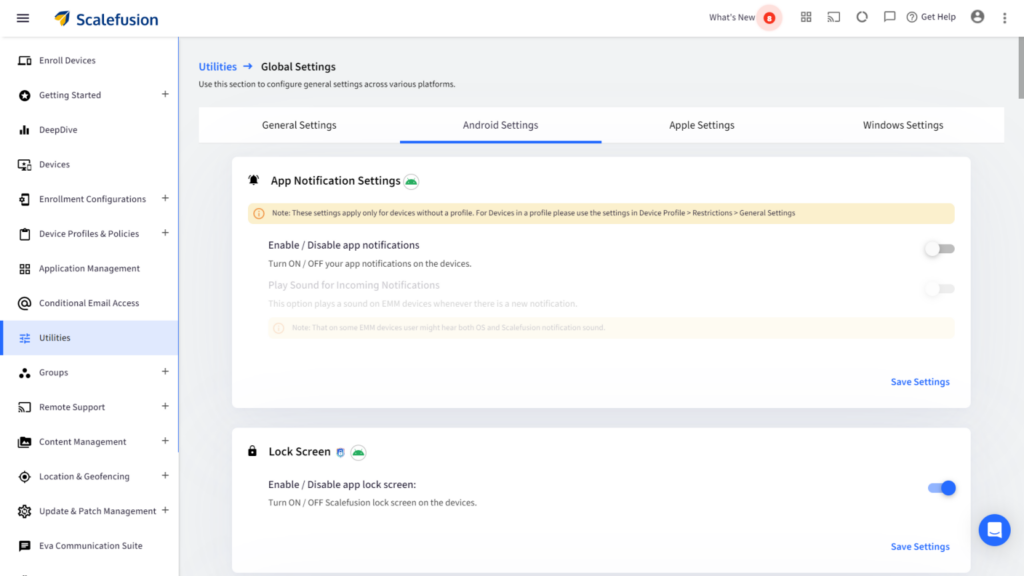The height and width of the screenshot is (576, 1024).
Task: Click the Getting Started star icon
Action: [x=24, y=95]
